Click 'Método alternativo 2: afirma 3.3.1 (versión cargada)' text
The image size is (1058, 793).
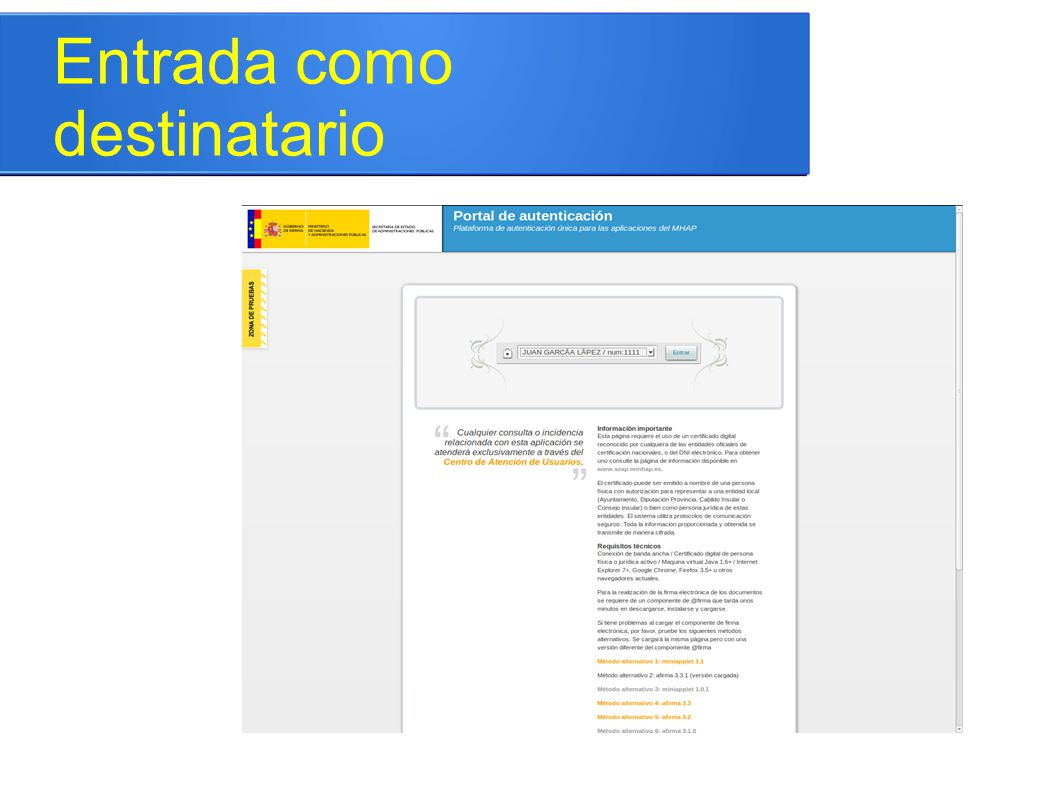(667, 676)
